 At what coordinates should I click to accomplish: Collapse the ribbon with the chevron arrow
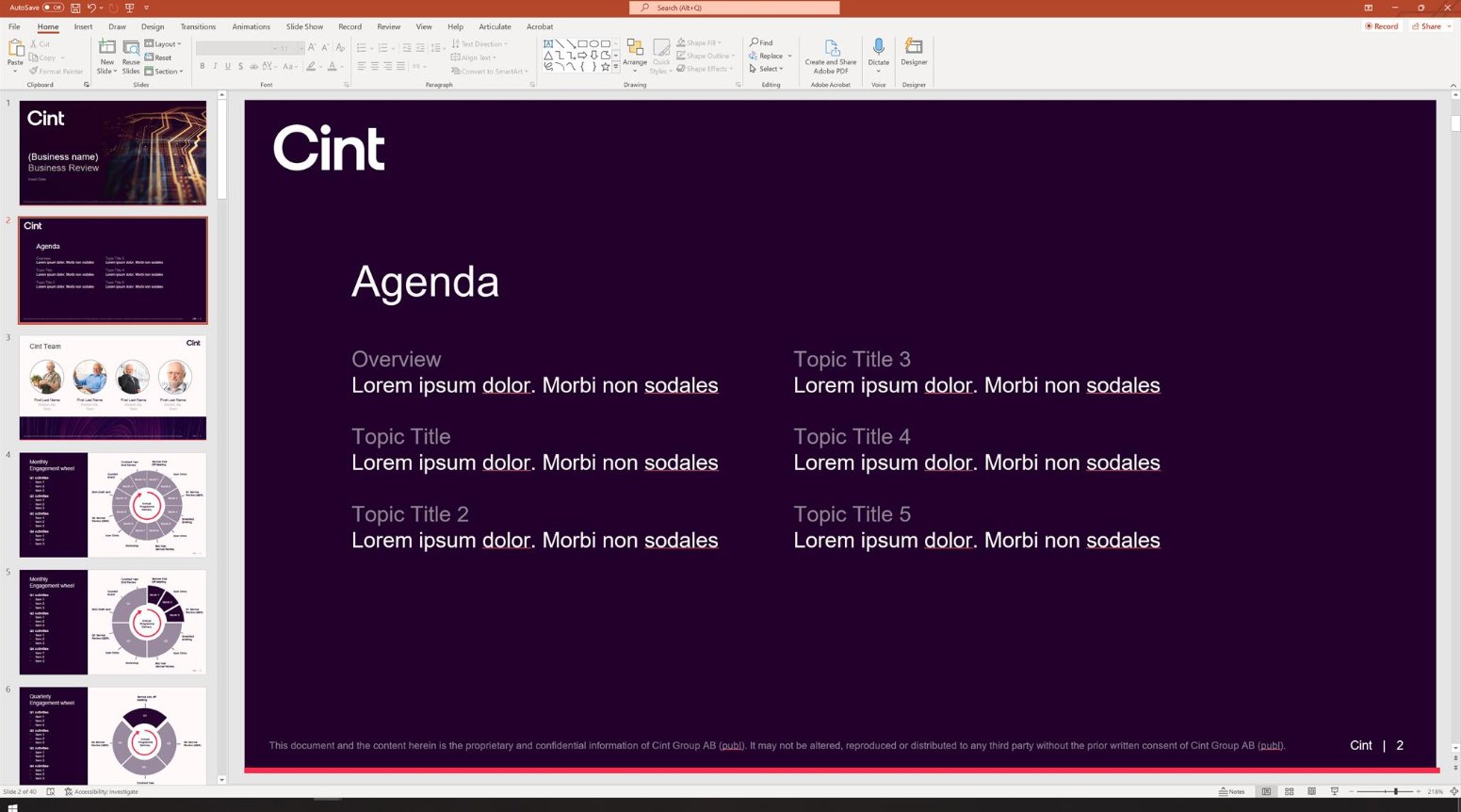[1453, 85]
